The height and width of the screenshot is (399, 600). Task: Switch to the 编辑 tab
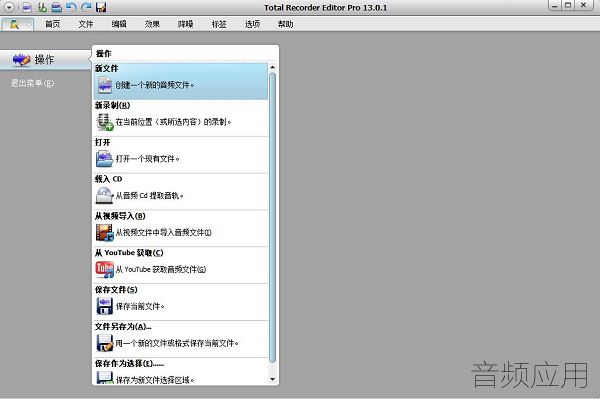click(119, 24)
